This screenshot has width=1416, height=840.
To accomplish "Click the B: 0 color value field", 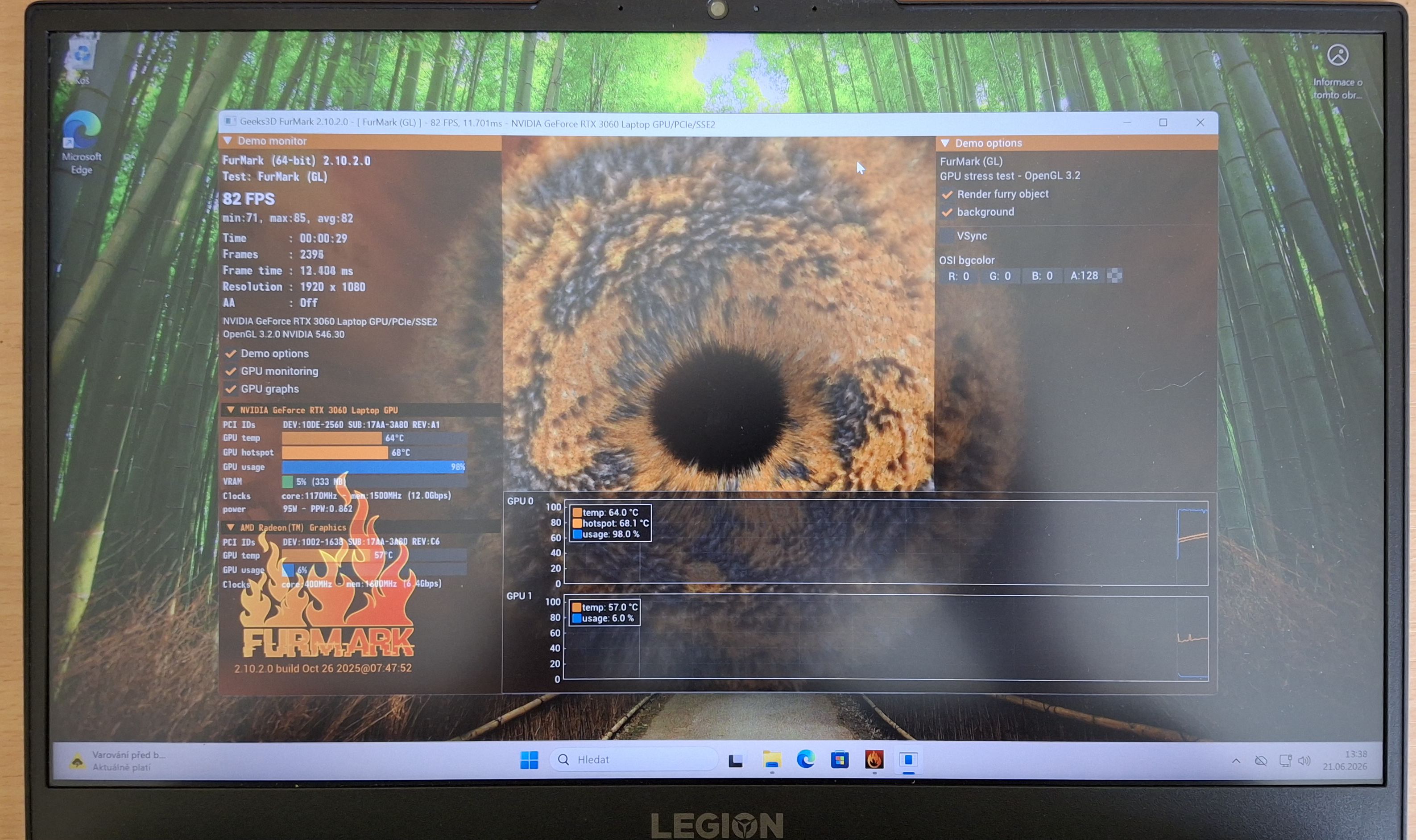I will point(1042,276).
